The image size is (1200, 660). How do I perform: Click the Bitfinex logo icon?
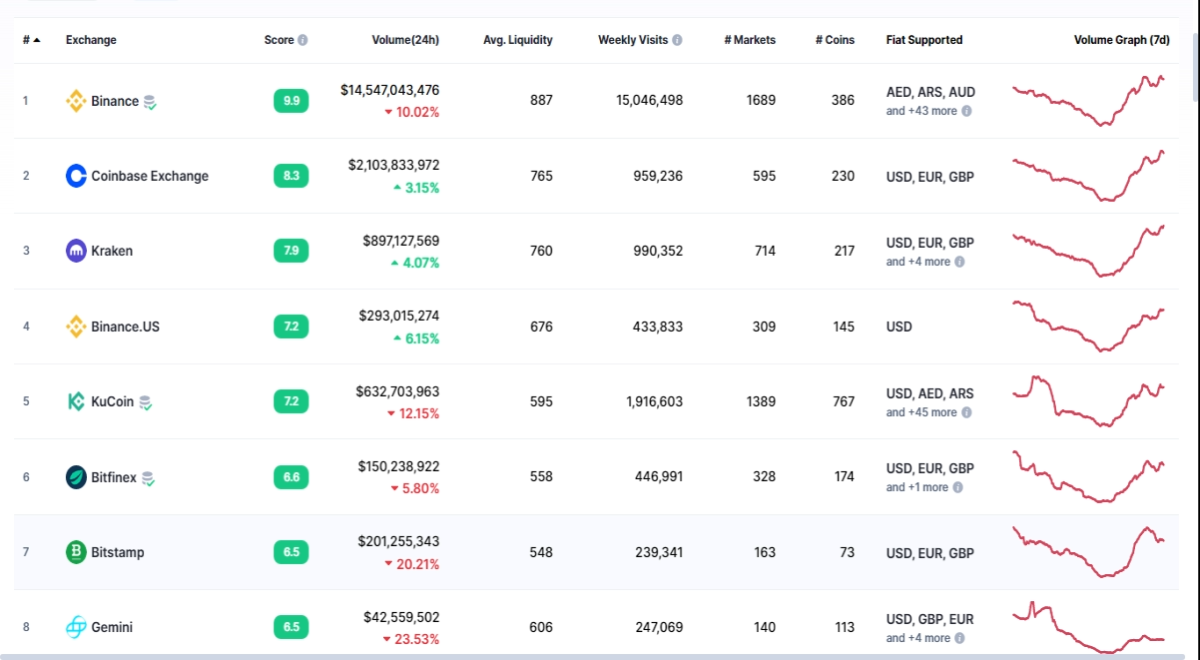(76, 477)
